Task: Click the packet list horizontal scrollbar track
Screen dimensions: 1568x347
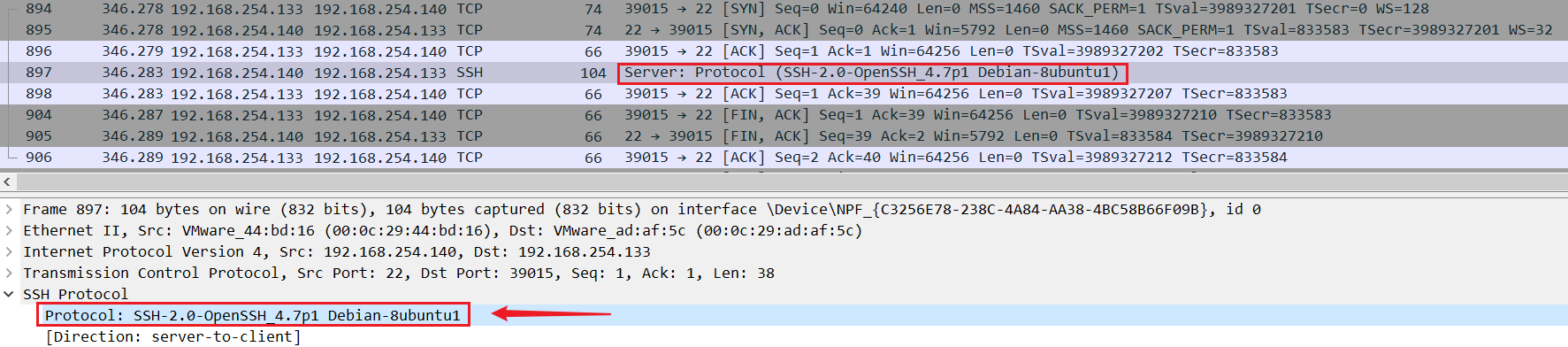Action: (x=792, y=181)
